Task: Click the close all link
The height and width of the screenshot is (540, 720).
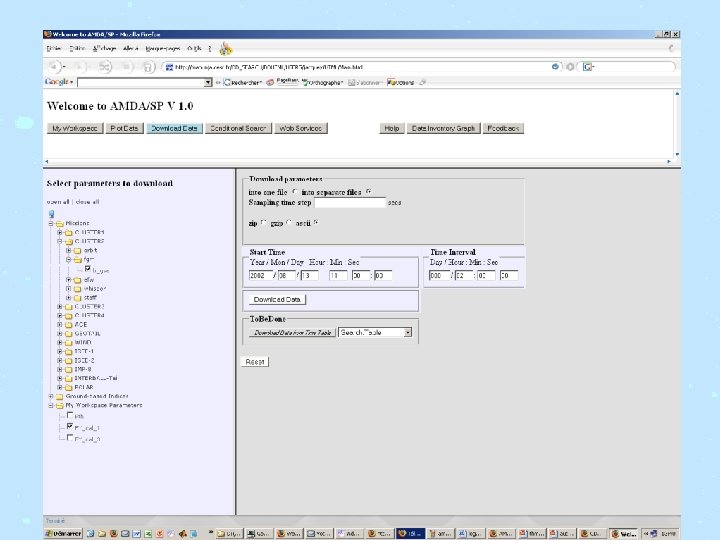Action: coord(87,202)
